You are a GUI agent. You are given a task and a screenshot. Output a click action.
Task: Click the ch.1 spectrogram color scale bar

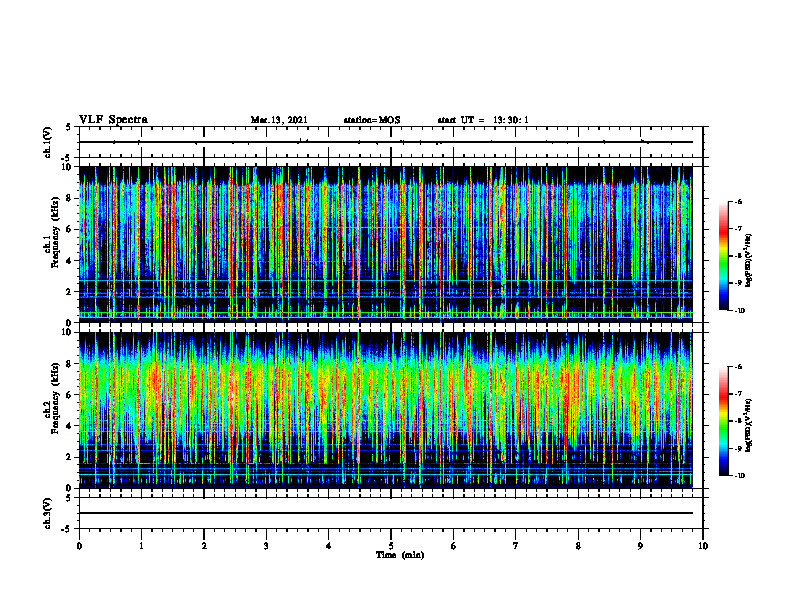pos(723,256)
